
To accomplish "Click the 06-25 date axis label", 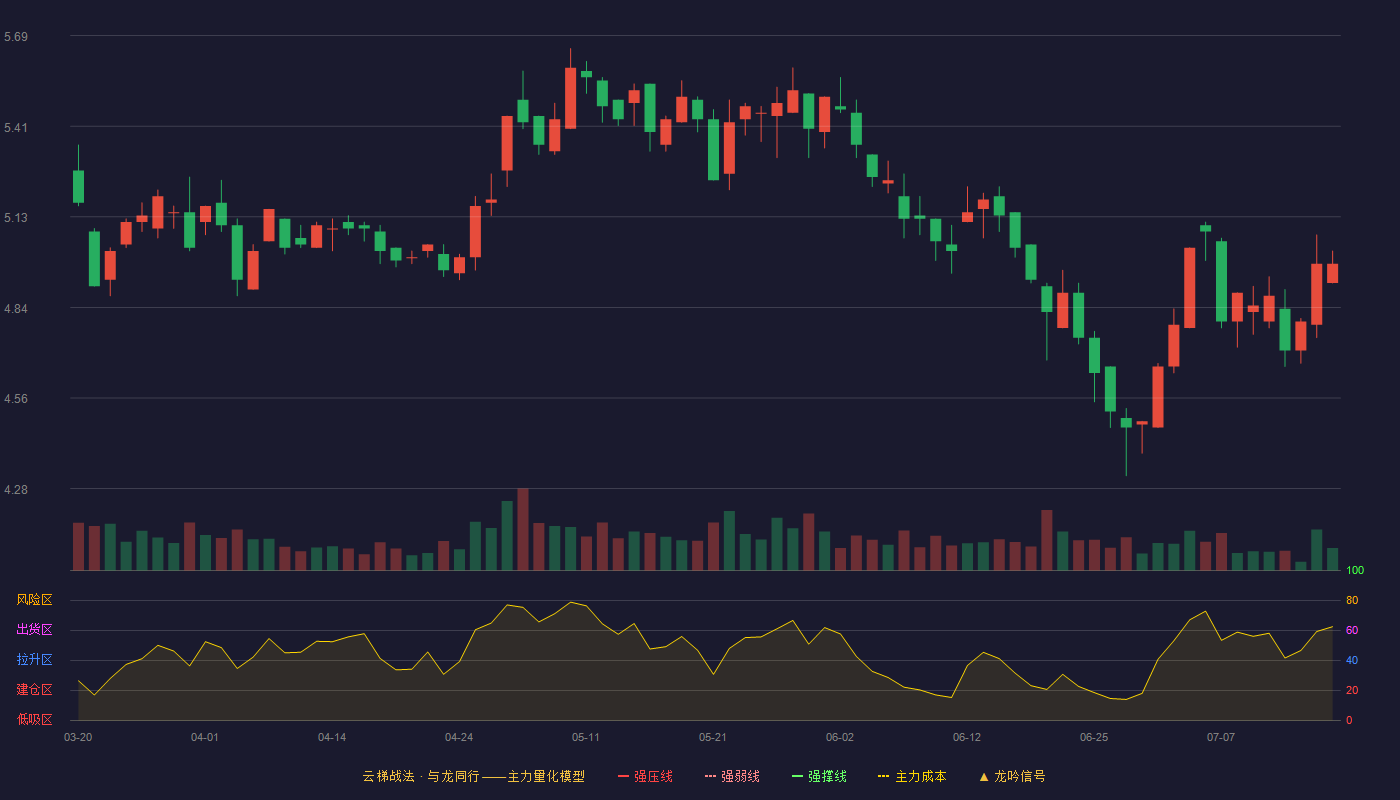I will click(1094, 737).
